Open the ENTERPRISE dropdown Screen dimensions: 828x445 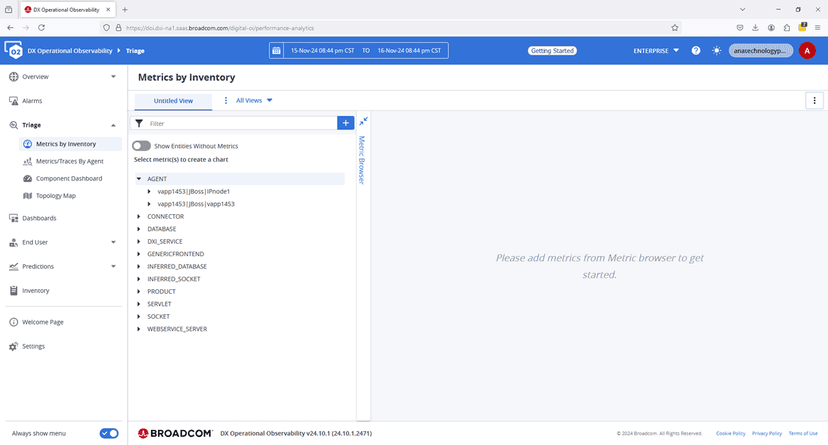(656, 50)
